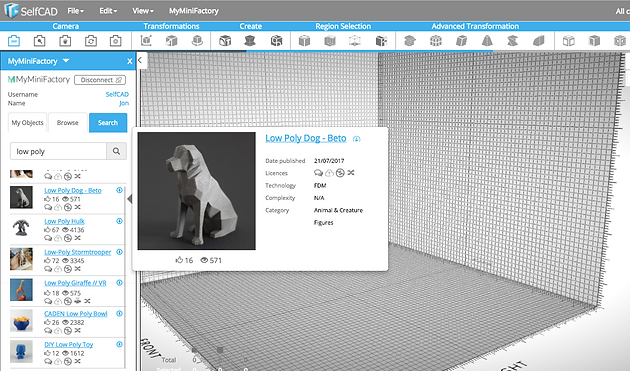Select middle cube icon in Transformations group

pos(172,41)
